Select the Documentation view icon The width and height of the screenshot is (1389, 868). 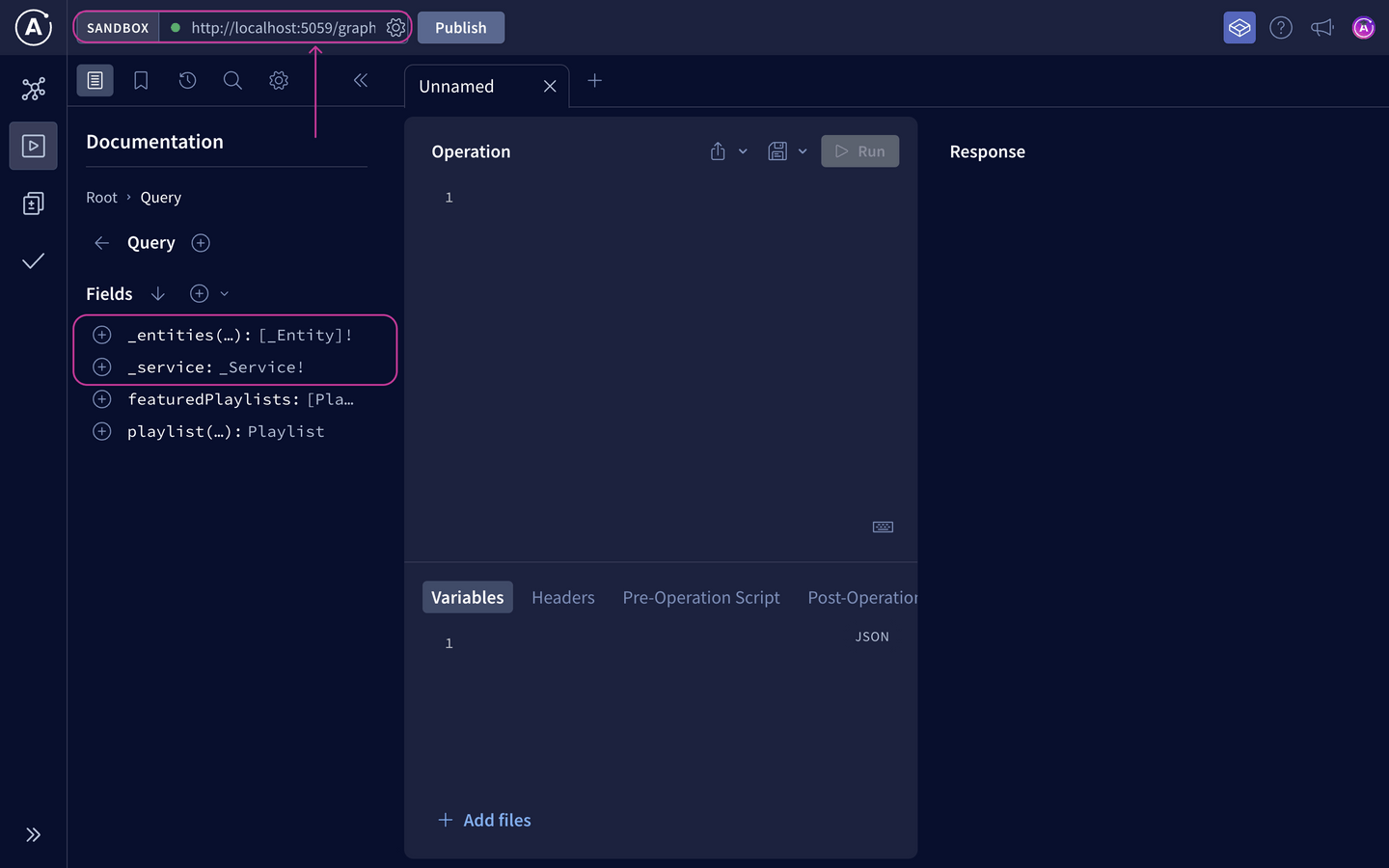95,80
